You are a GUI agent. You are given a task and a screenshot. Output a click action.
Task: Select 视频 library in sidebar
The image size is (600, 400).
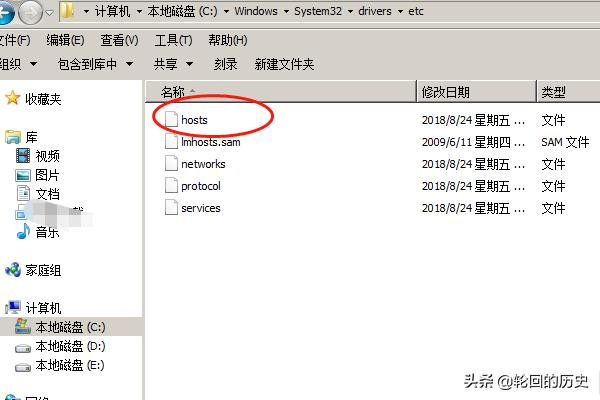click(47, 156)
